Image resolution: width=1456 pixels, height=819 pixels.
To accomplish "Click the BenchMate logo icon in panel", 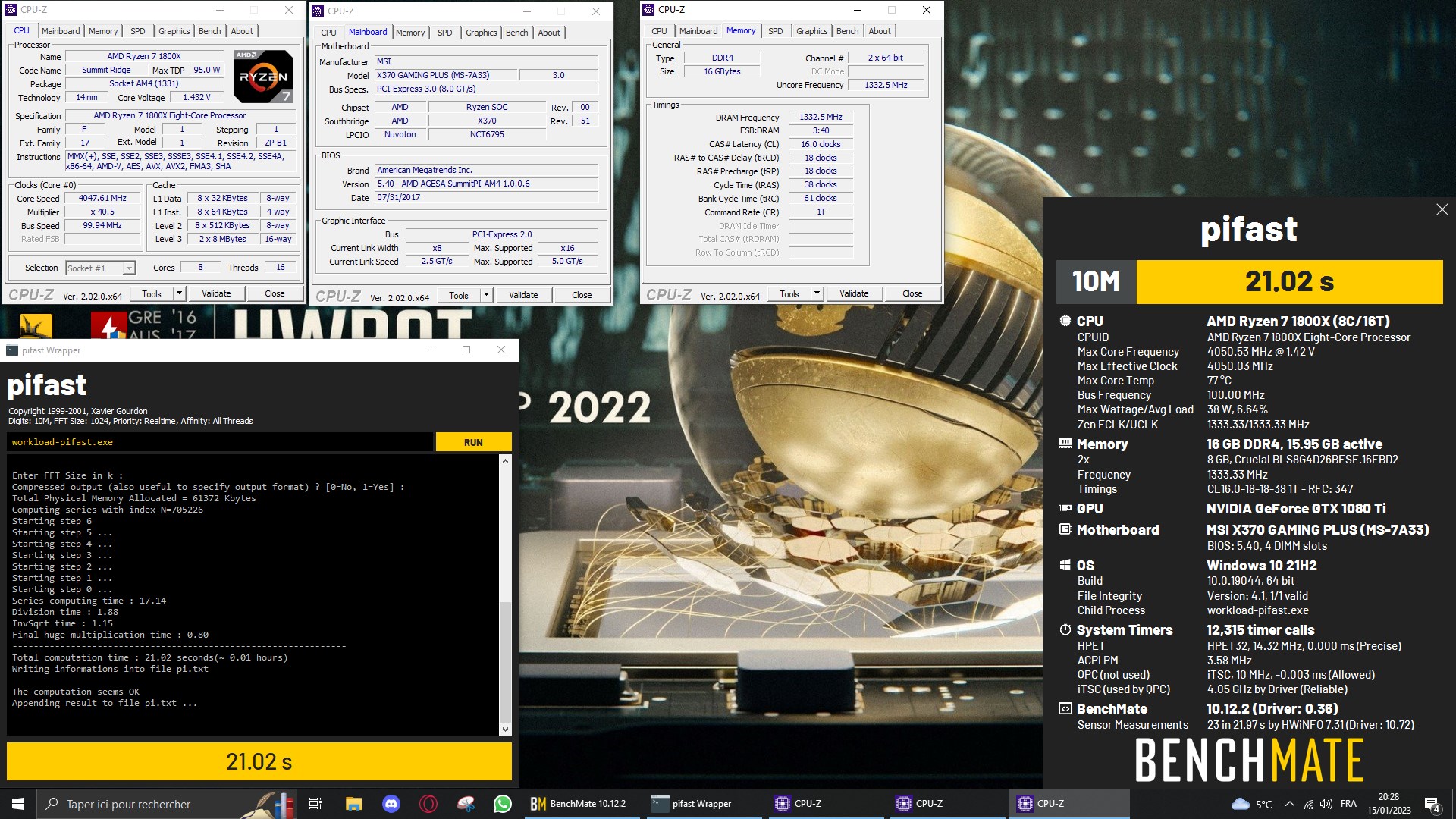I will [x=1065, y=708].
